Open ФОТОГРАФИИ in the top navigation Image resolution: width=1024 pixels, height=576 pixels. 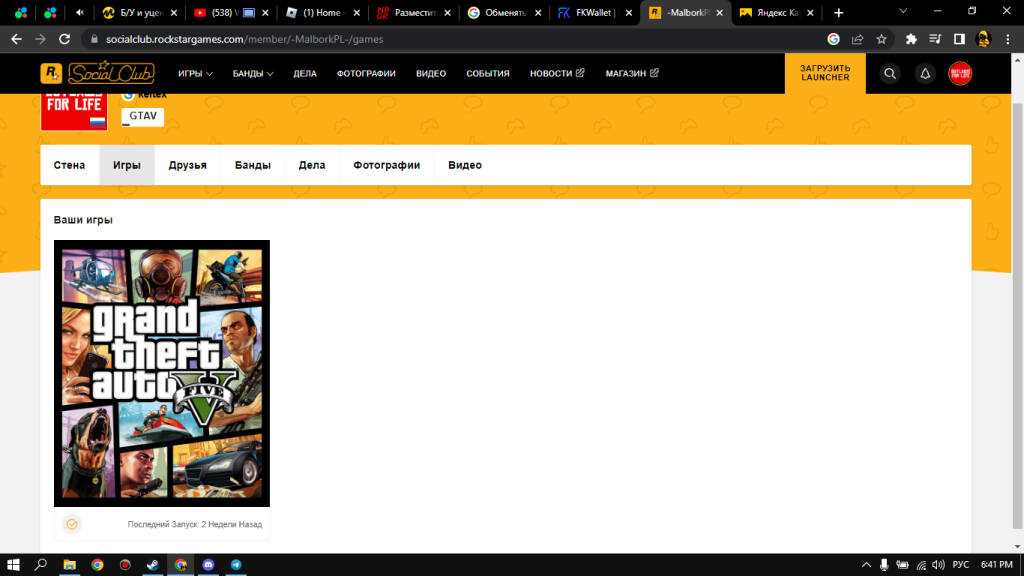[366, 73]
